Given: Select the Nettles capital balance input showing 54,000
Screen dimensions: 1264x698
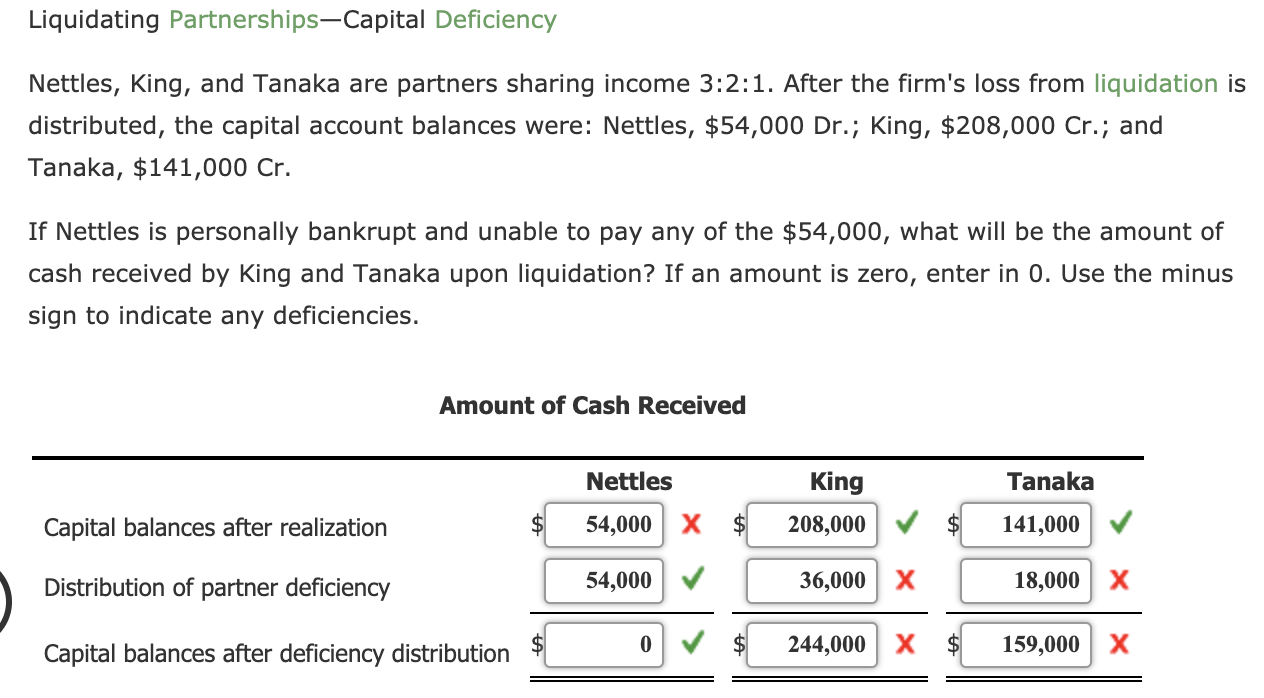Looking at the screenshot, I should 604,524.
